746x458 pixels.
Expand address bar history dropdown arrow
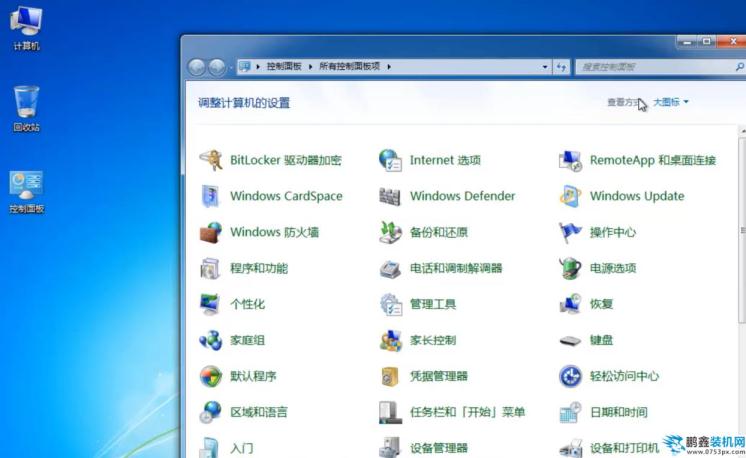(x=545, y=67)
